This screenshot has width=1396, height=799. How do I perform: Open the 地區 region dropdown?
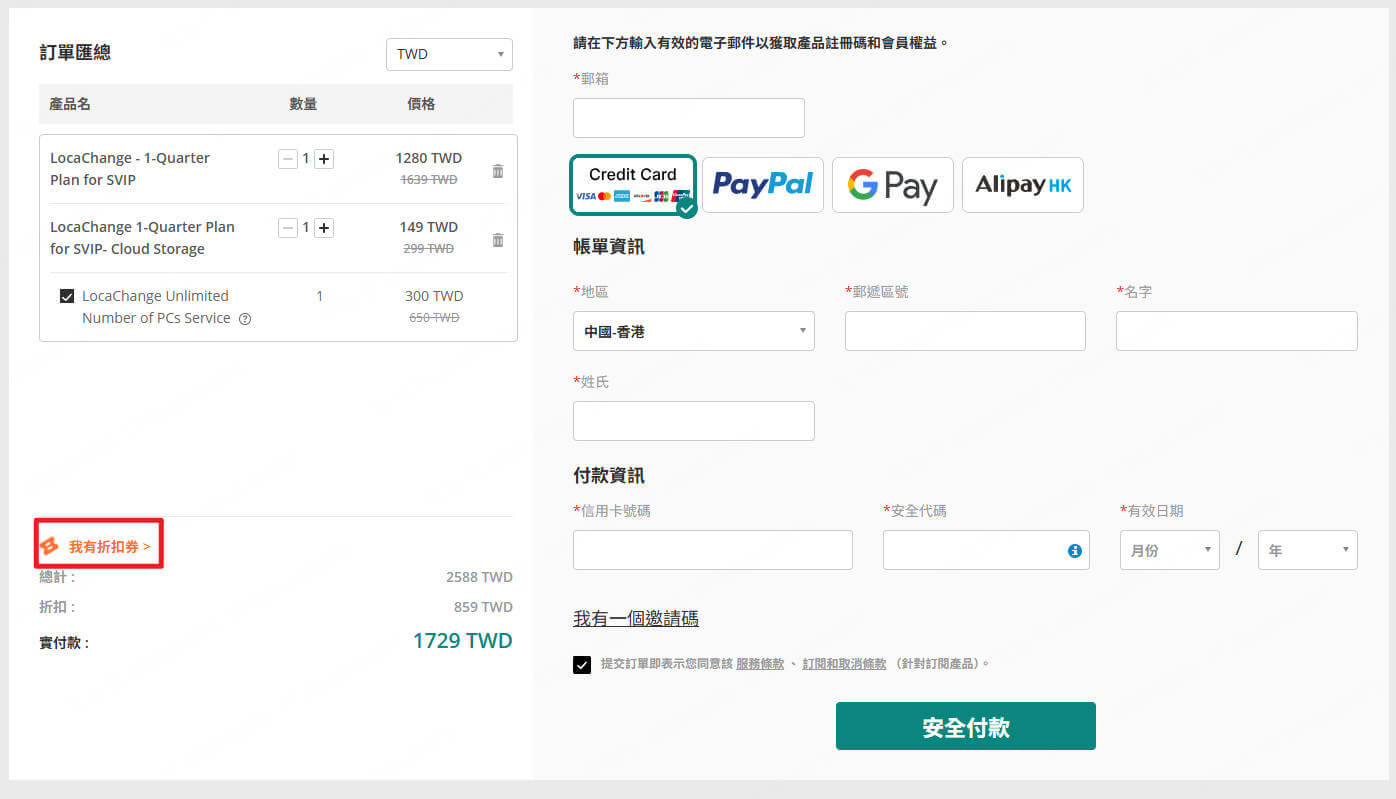pos(694,331)
